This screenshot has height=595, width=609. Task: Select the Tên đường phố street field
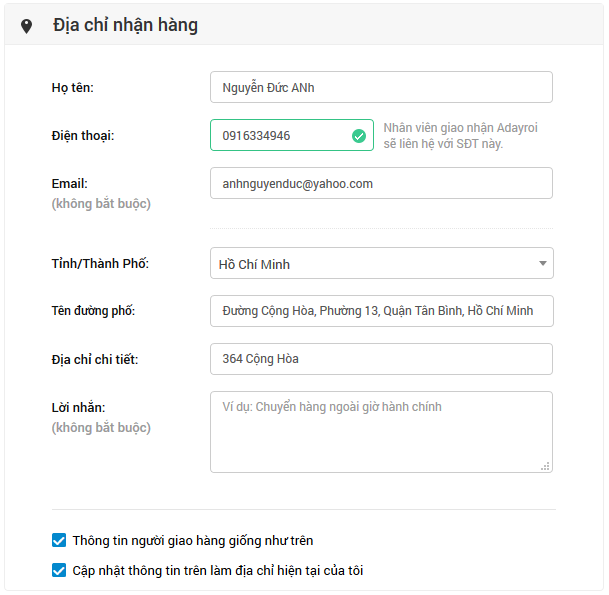tap(382, 311)
